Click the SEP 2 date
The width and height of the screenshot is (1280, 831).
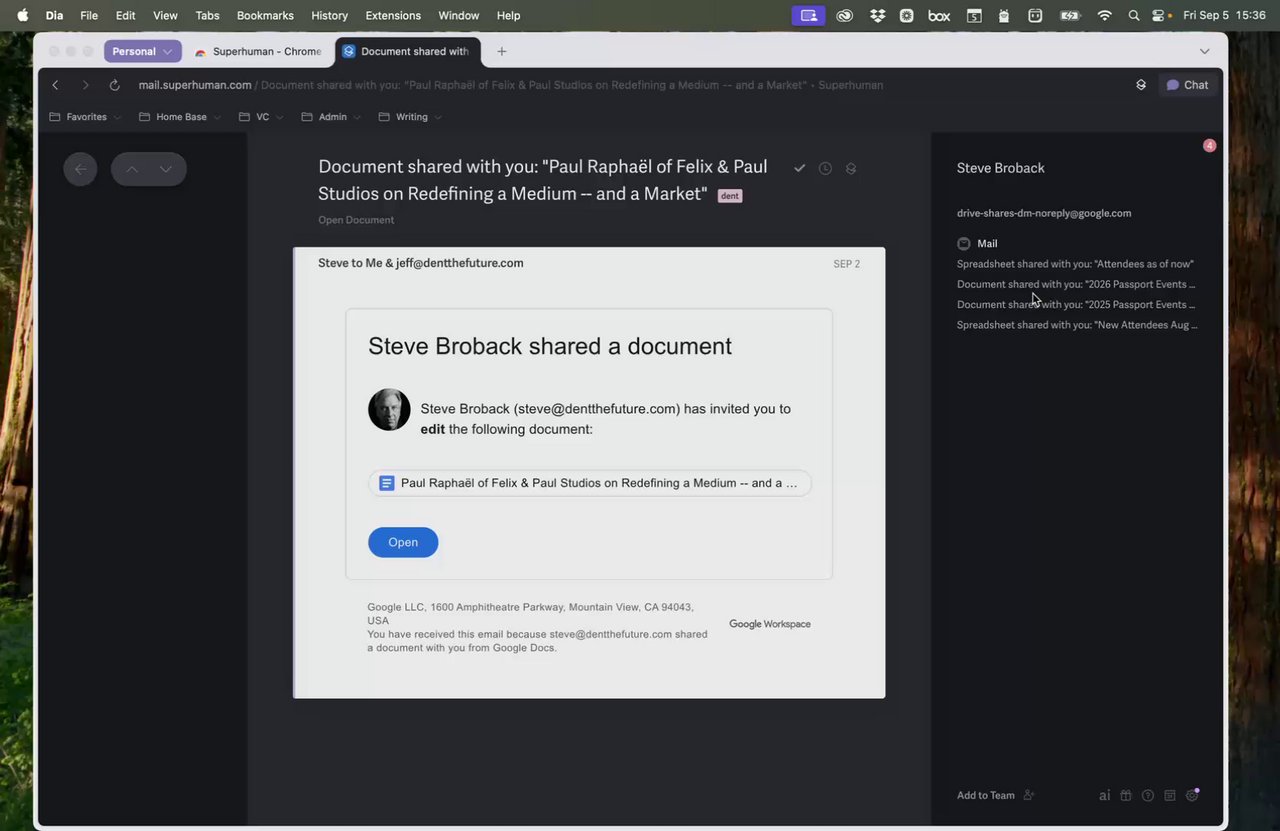pos(846,264)
